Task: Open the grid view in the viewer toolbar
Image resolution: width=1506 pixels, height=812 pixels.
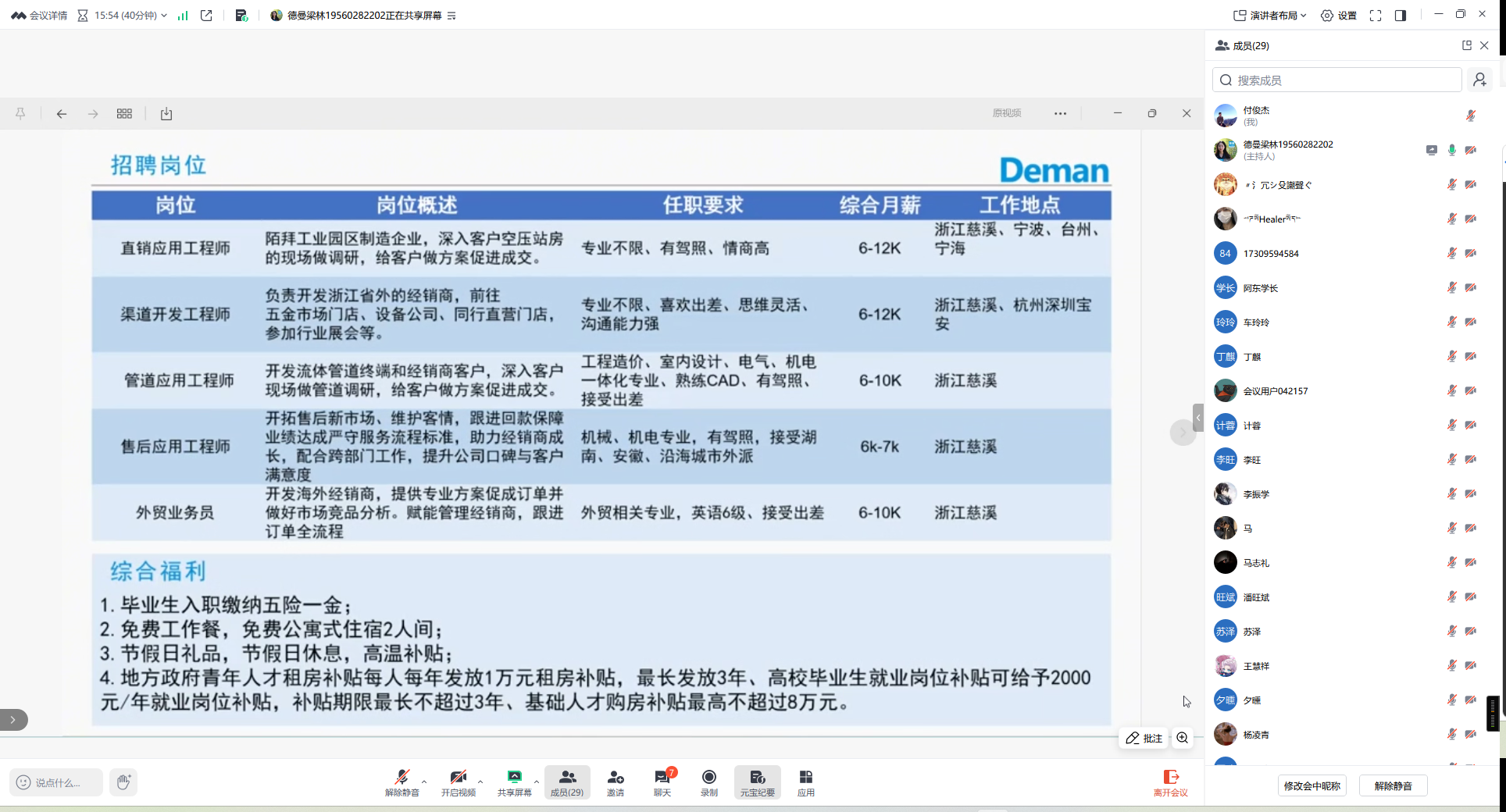Action: pyautogui.click(x=124, y=113)
